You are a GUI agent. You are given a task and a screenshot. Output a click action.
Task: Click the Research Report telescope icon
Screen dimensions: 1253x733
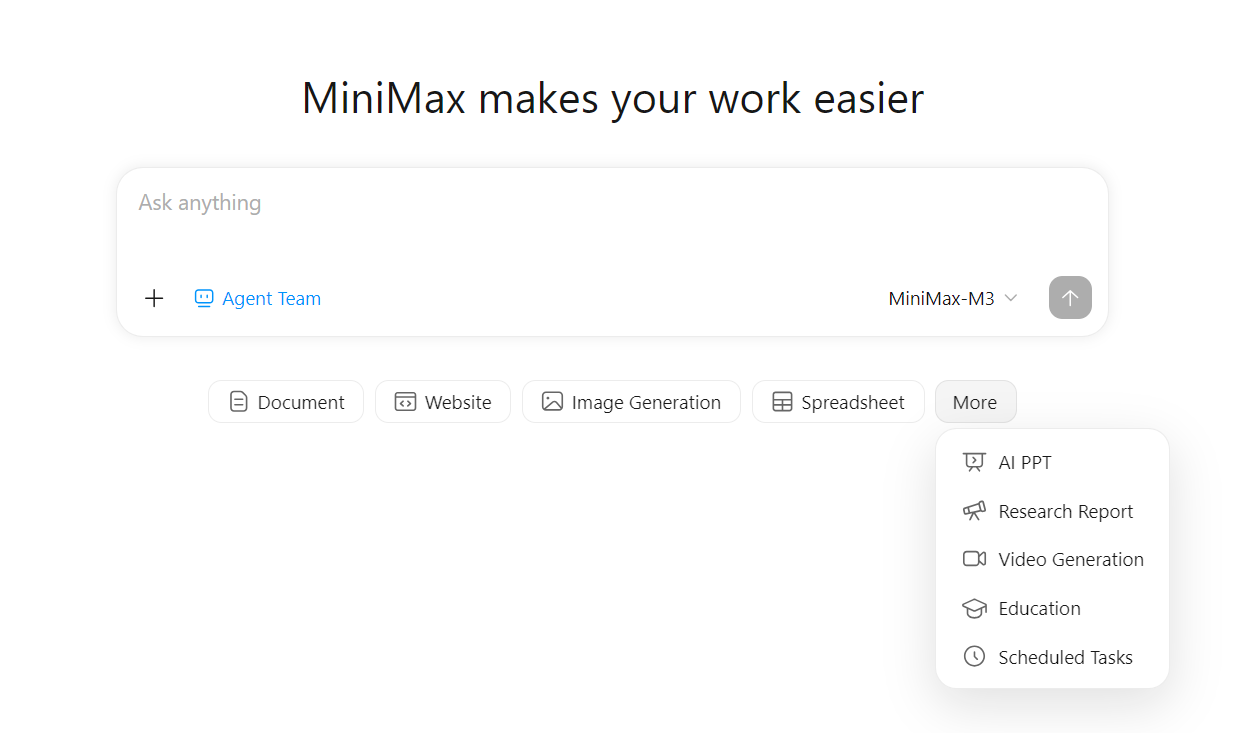coord(974,511)
